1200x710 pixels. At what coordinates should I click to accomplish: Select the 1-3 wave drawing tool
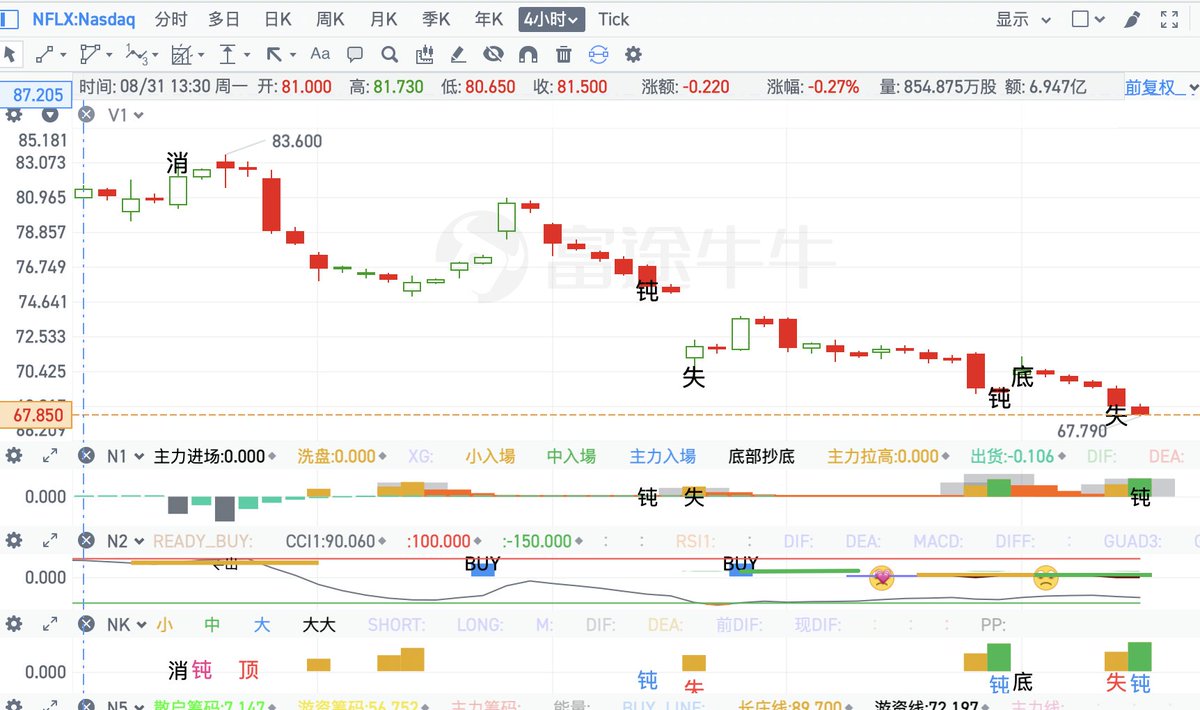(136, 54)
